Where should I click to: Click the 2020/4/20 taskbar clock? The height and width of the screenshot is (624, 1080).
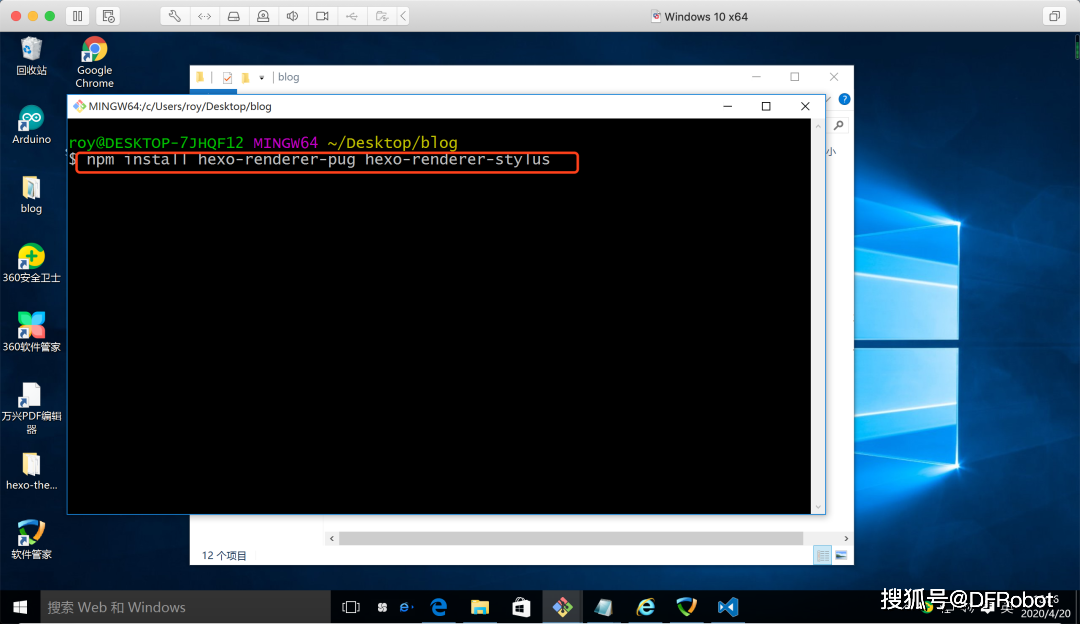click(x=1045, y=613)
